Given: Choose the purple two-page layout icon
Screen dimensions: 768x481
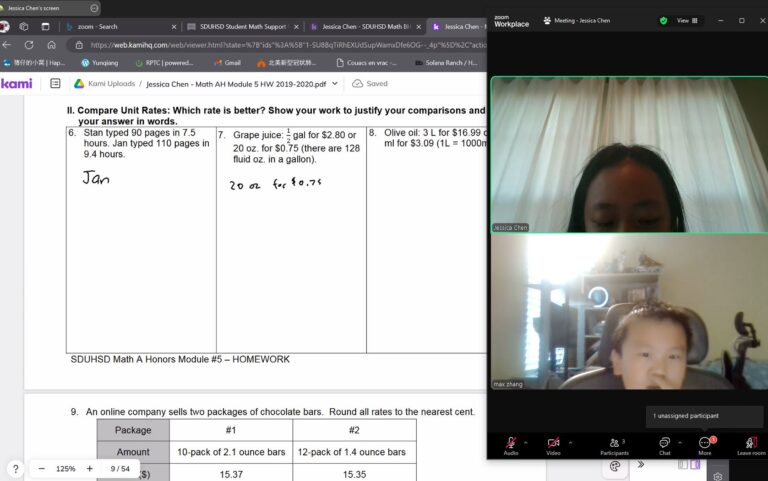Looking at the screenshot, I should tap(695, 464).
